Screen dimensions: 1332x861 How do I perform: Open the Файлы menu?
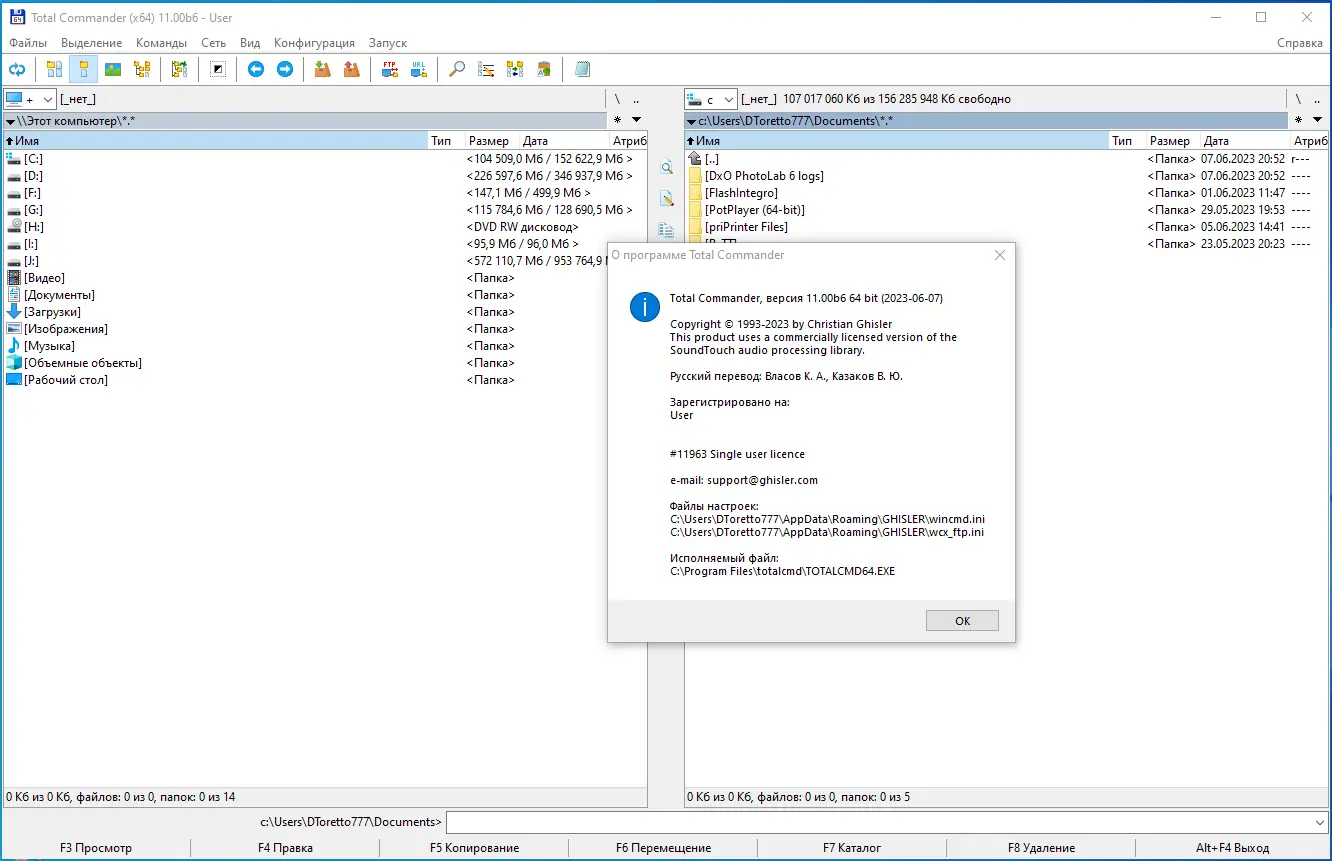(28, 43)
